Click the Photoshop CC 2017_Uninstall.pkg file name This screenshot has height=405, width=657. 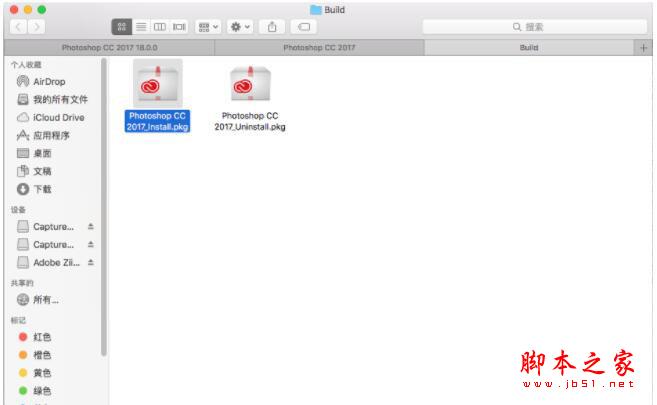click(x=250, y=121)
